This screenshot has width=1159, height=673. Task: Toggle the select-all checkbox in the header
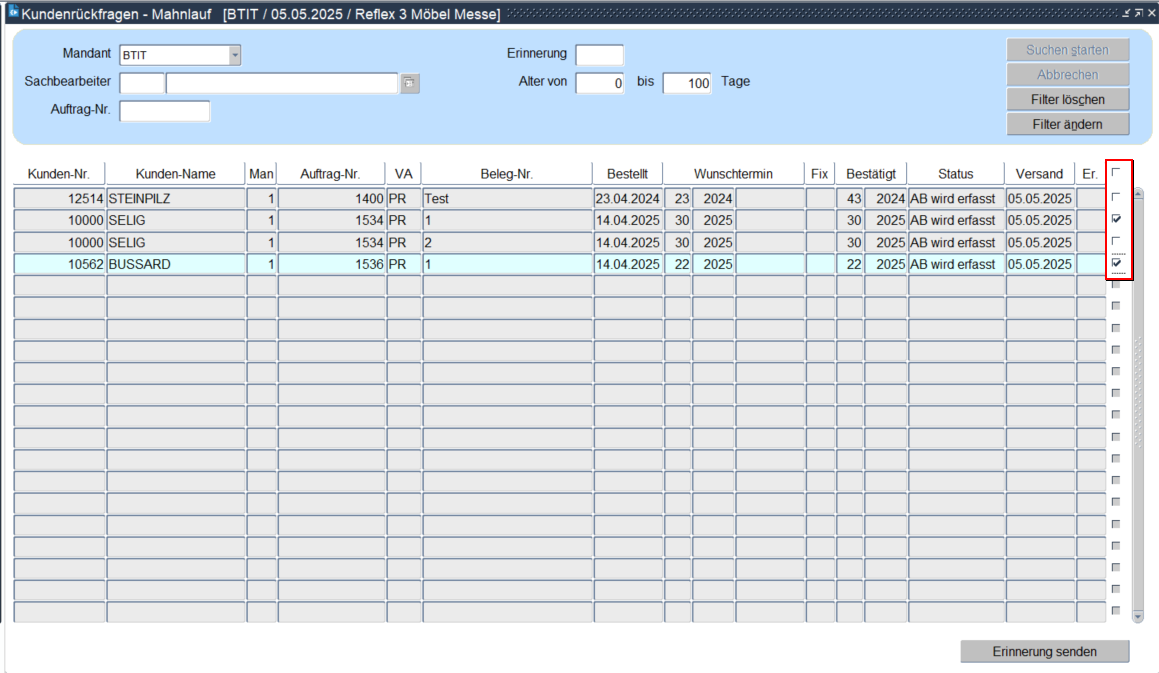point(1116,172)
